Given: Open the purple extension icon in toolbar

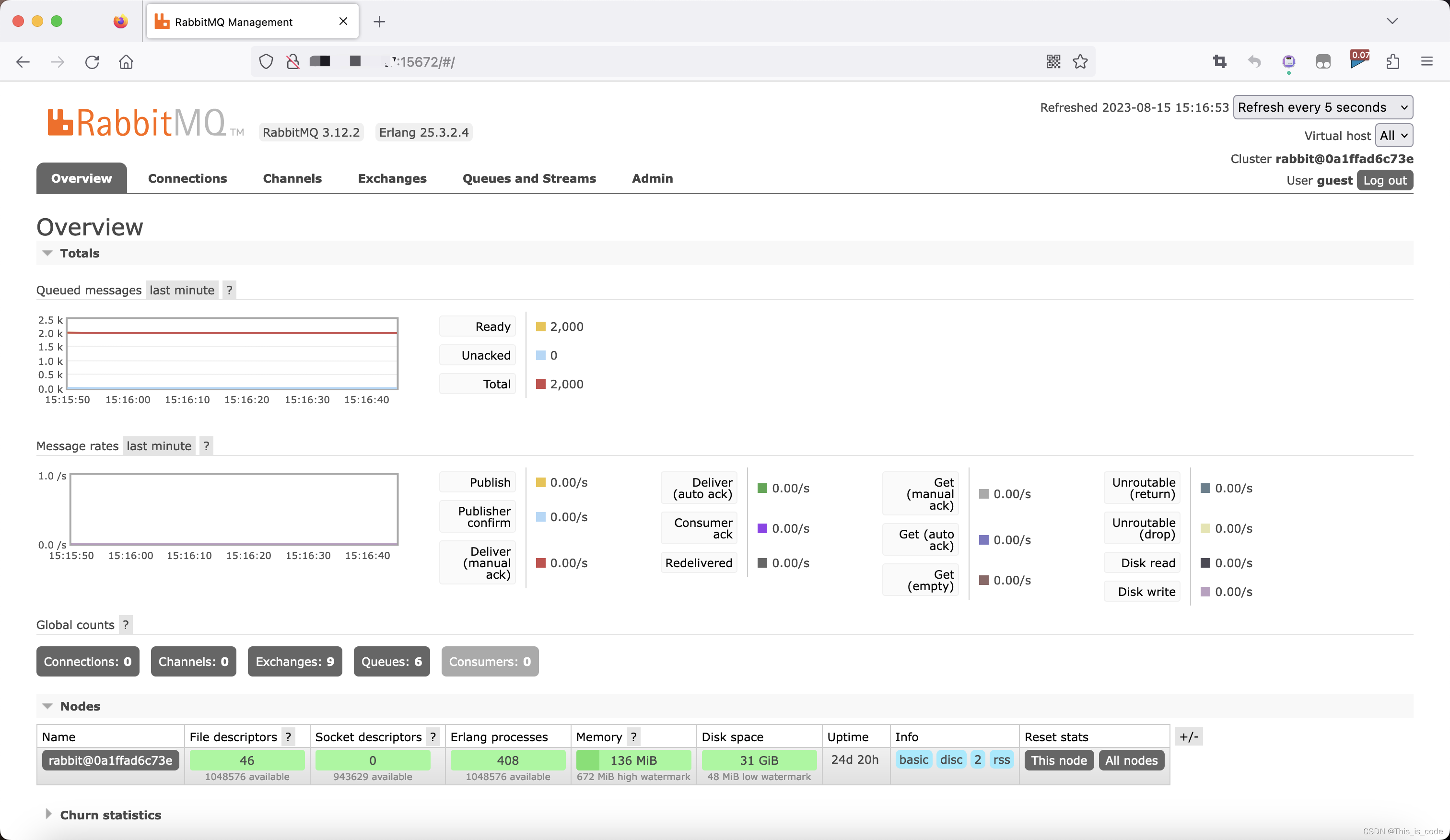Looking at the screenshot, I should coord(1289,61).
